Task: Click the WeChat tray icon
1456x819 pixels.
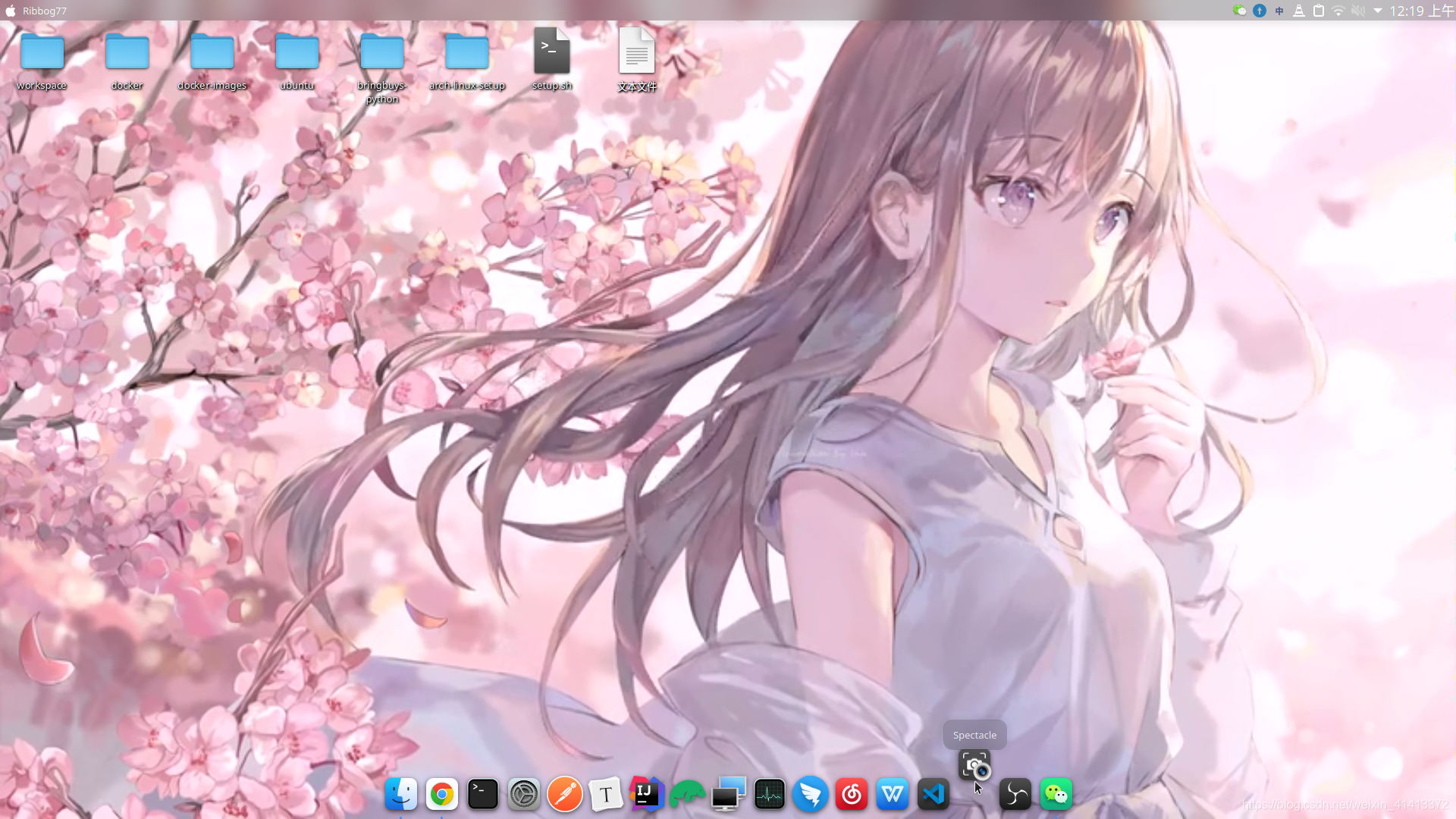Action: coord(1239,11)
